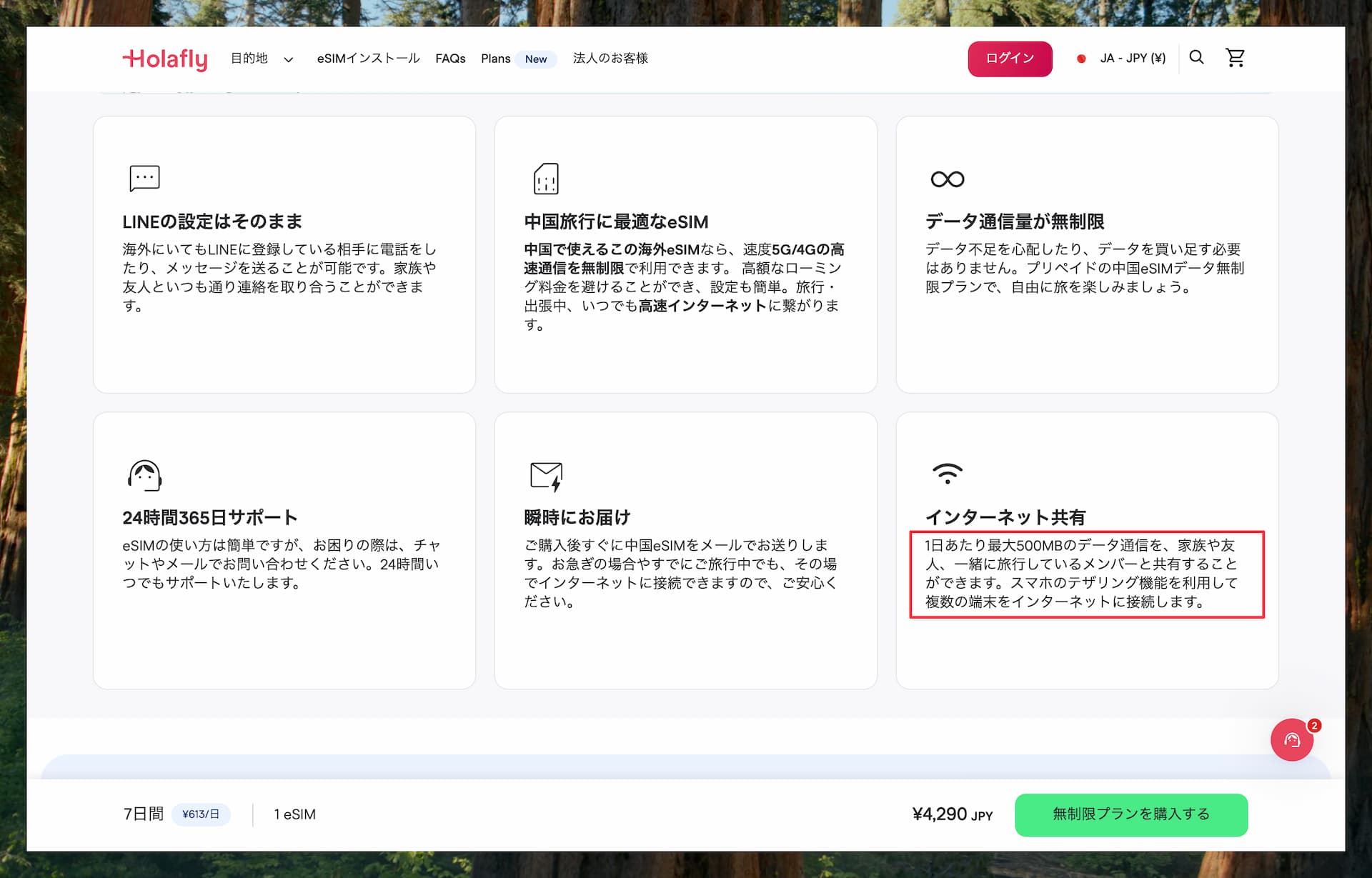The width and height of the screenshot is (1372, 878).
Task: Click the ログイン button
Action: pyautogui.click(x=1010, y=59)
